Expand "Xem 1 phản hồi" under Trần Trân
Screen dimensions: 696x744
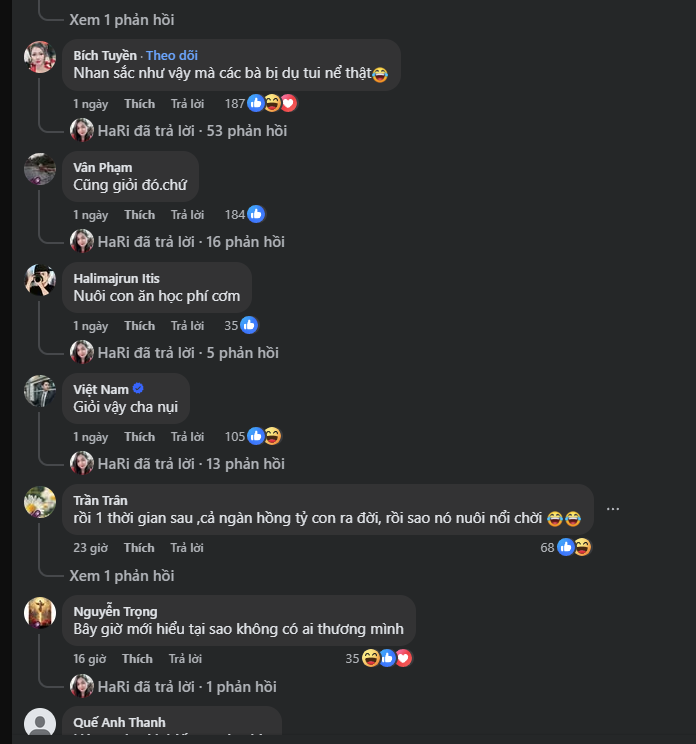[x=121, y=575]
